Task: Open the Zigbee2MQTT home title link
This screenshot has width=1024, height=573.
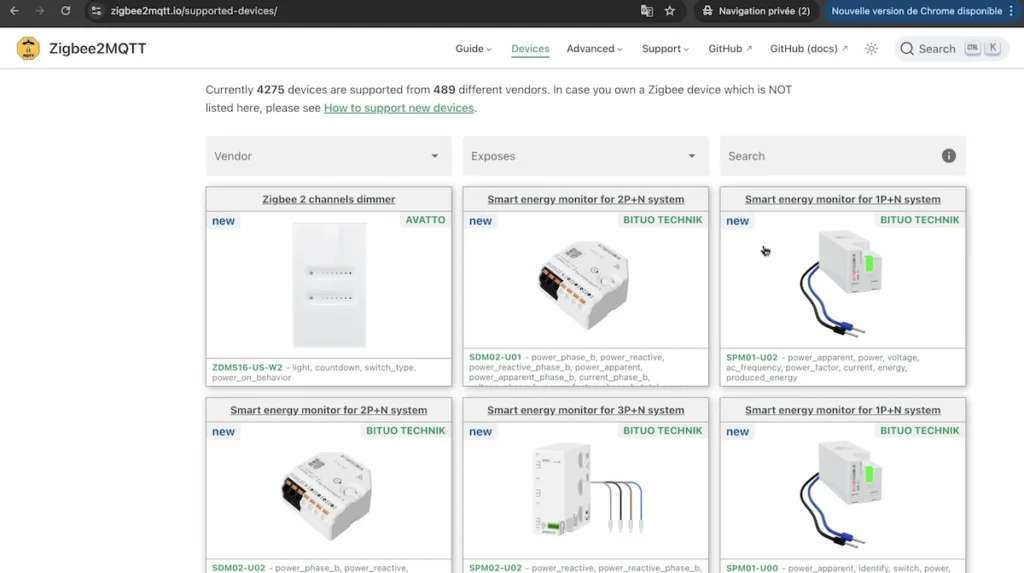Action: coord(97,48)
